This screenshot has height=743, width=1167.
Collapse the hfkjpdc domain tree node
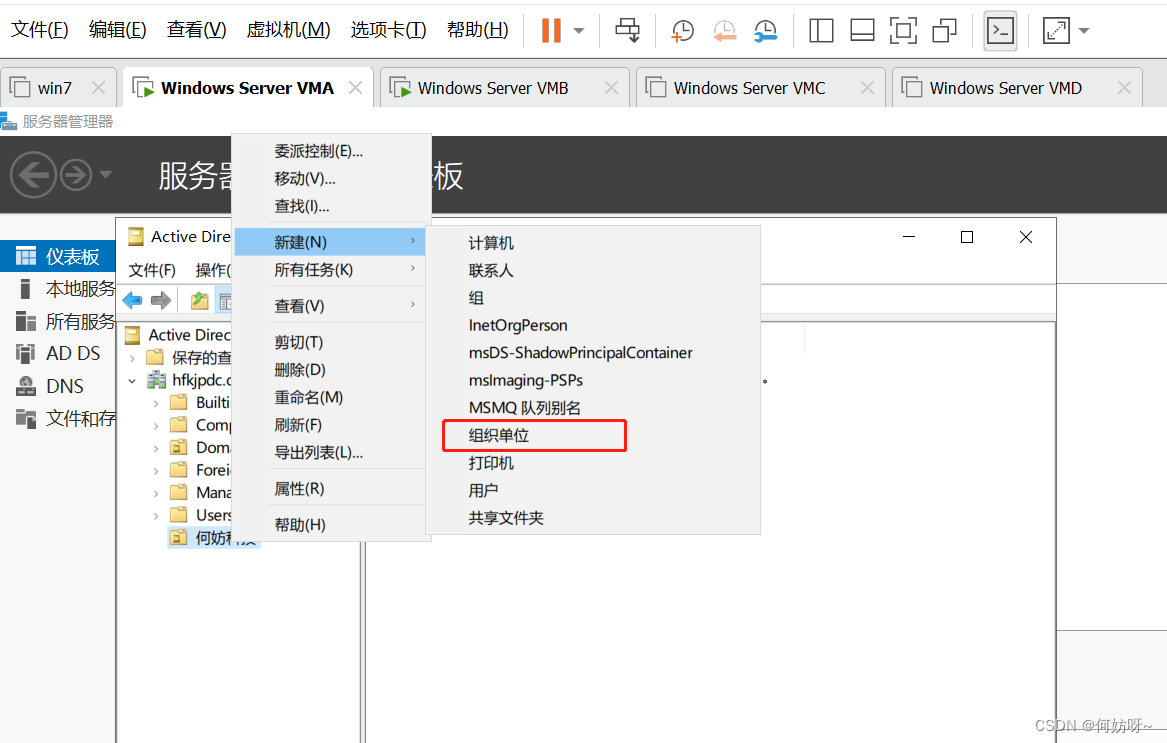pyautogui.click(x=132, y=380)
